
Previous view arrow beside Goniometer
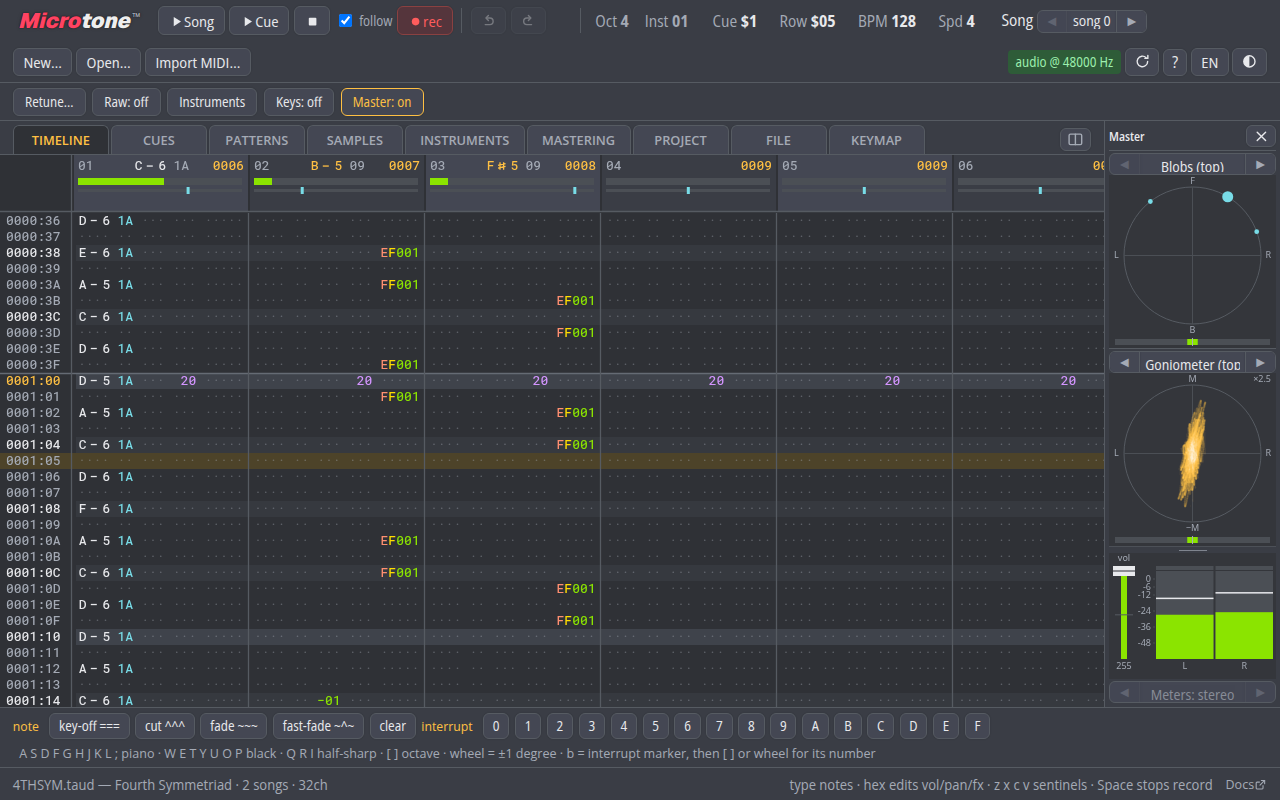pos(1124,363)
